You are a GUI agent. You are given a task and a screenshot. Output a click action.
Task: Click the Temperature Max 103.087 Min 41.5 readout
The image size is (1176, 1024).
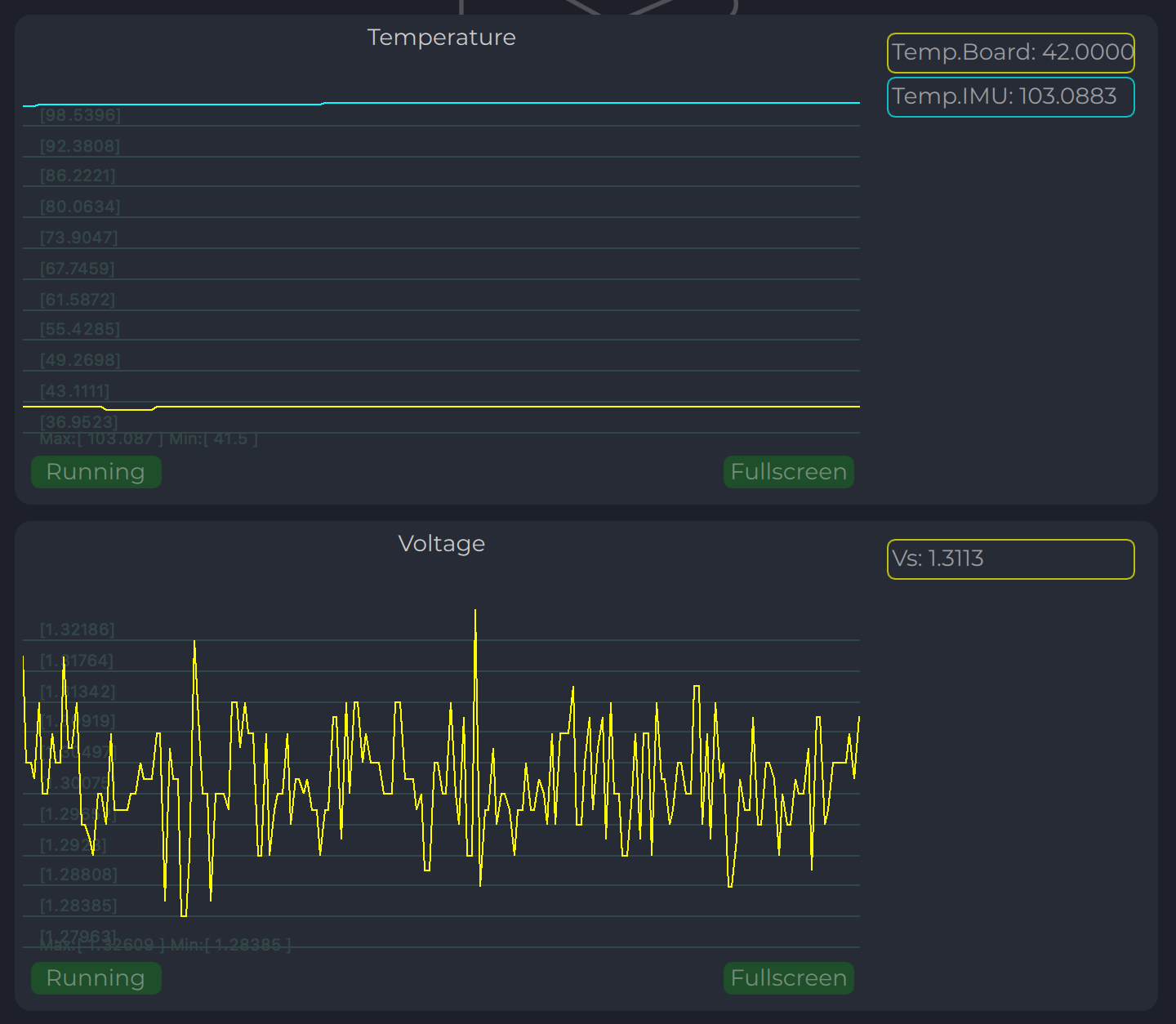[149, 439]
